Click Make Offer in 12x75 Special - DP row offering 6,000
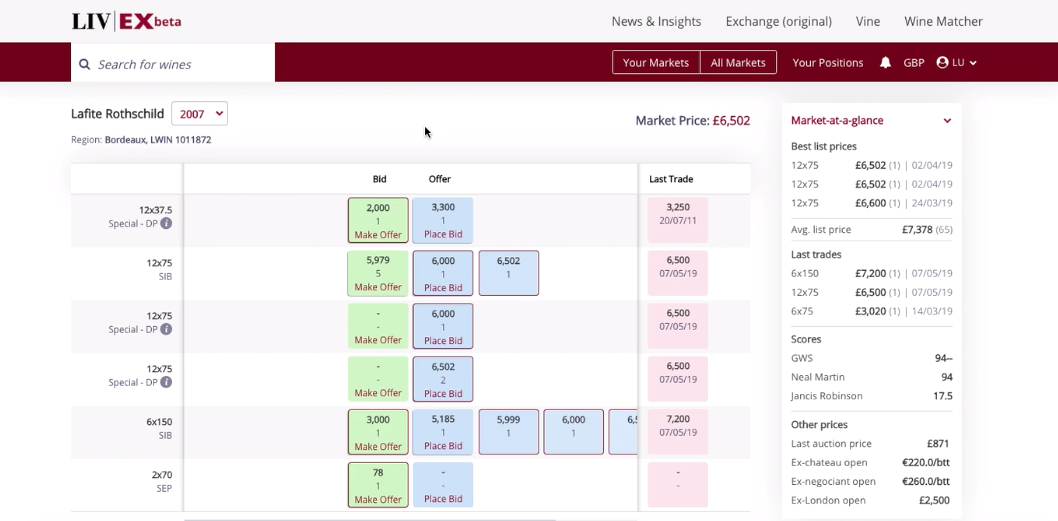 [378, 340]
